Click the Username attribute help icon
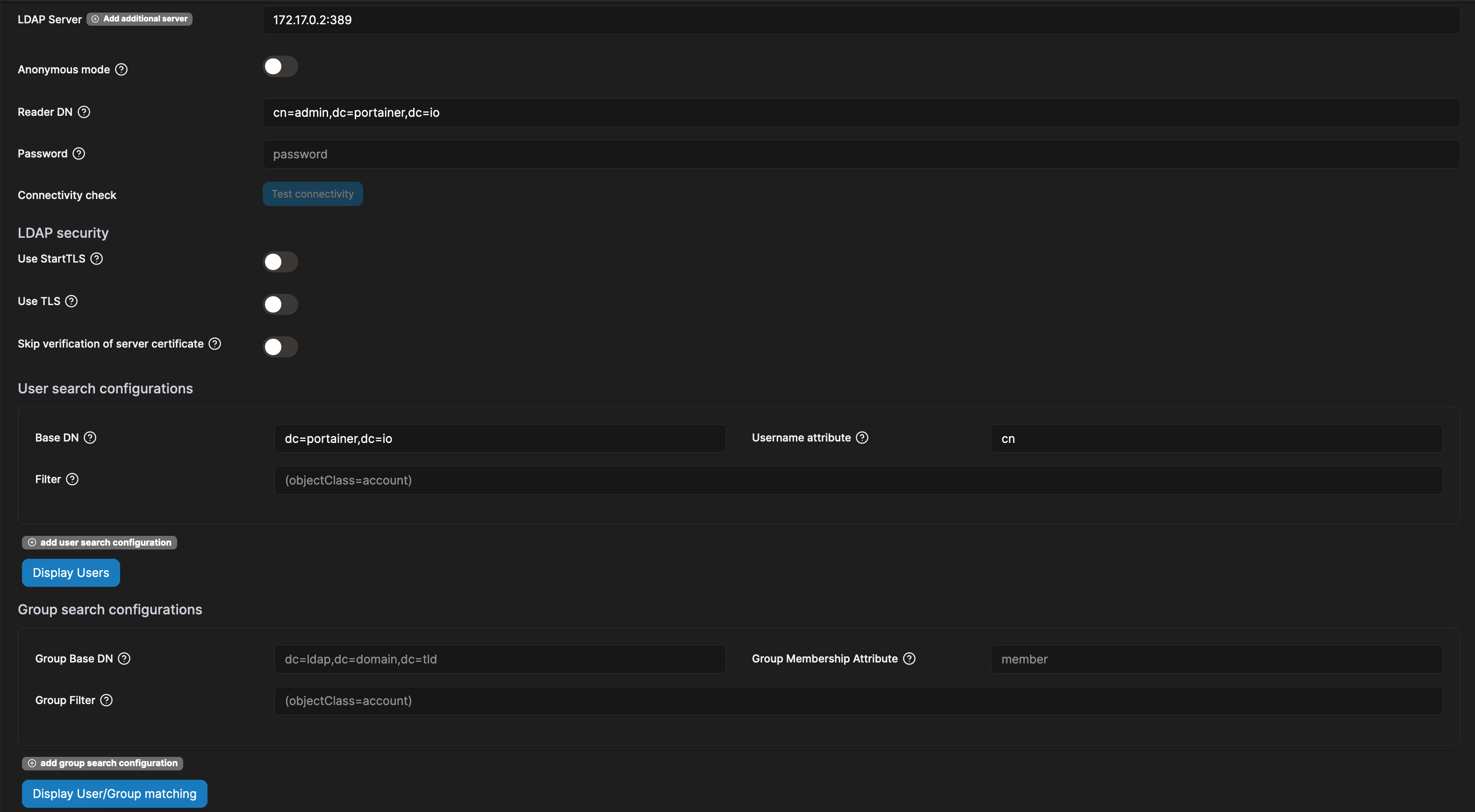This screenshot has height=812, width=1475. pyautogui.click(x=861, y=437)
